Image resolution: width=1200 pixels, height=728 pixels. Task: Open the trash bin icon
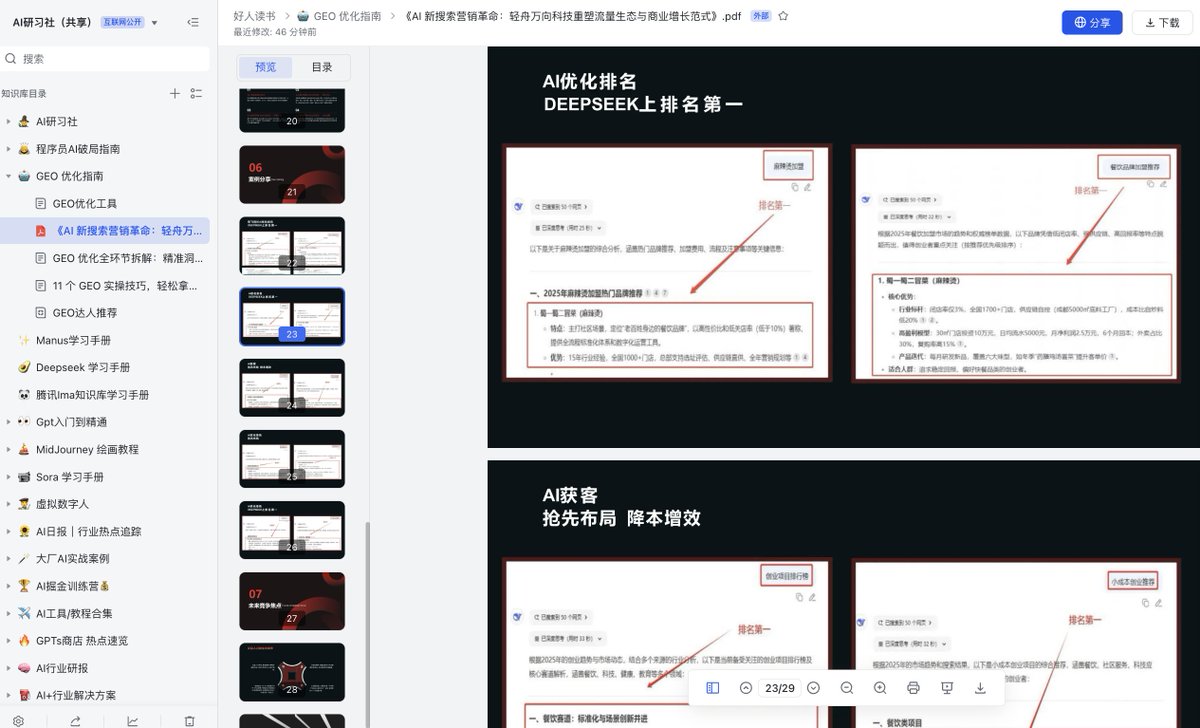coord(190,720)
